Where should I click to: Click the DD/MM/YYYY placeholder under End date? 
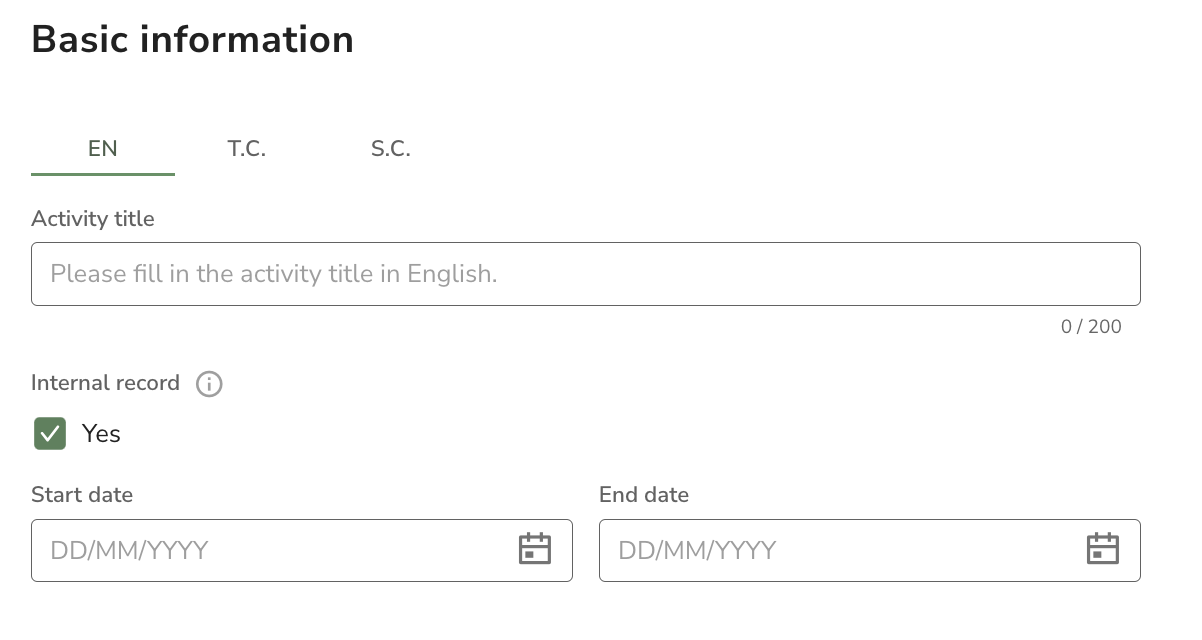(x=697, y=550)
